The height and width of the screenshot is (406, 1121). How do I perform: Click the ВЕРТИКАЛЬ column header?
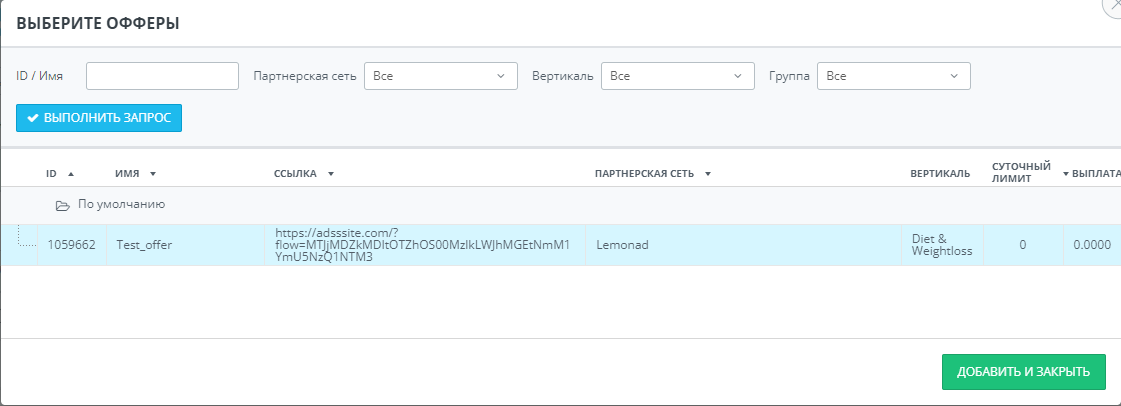point(940,174)
